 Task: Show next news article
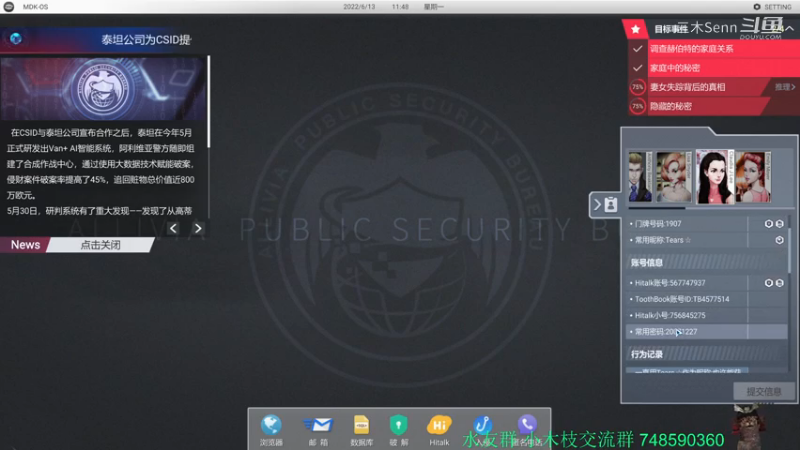[x=198, y=229]
